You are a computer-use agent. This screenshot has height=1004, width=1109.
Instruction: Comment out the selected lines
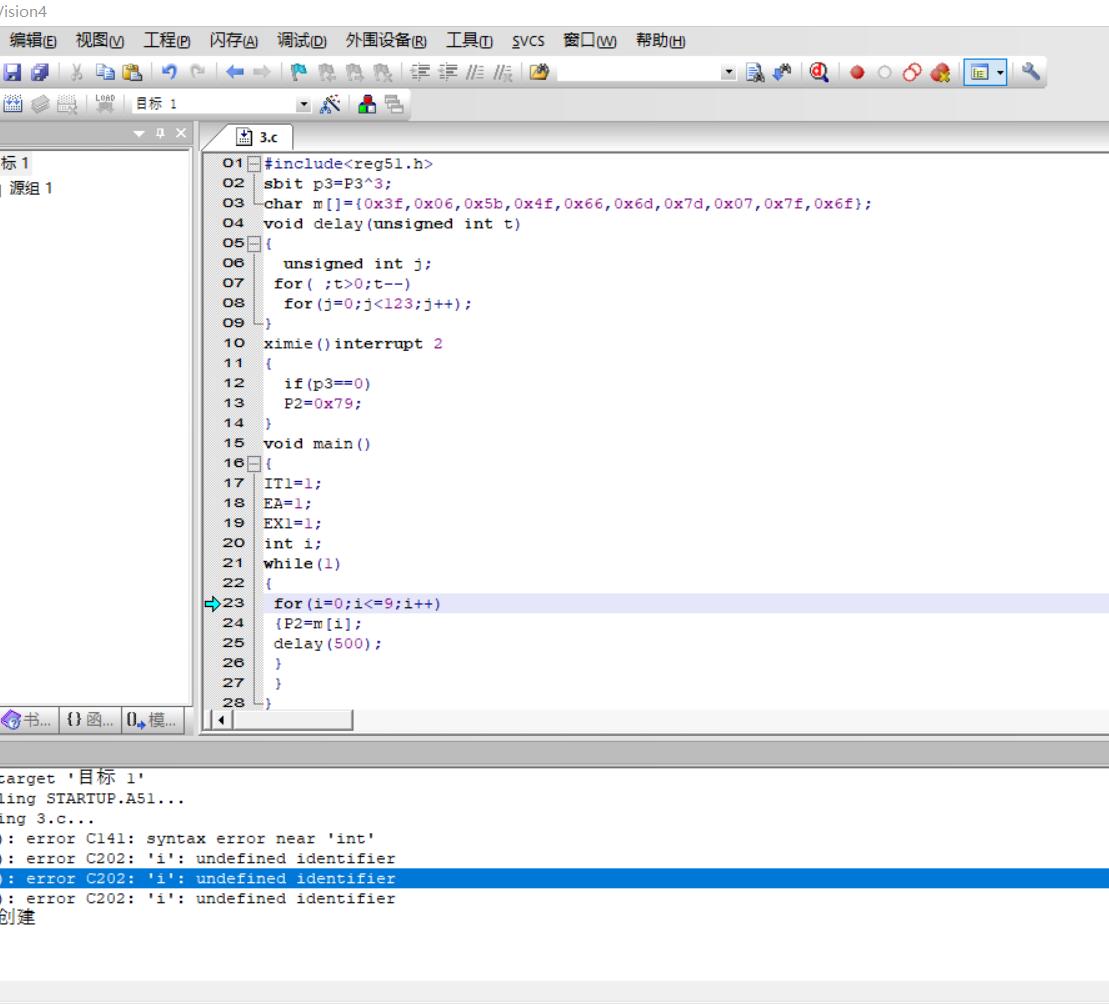point(475,72)
